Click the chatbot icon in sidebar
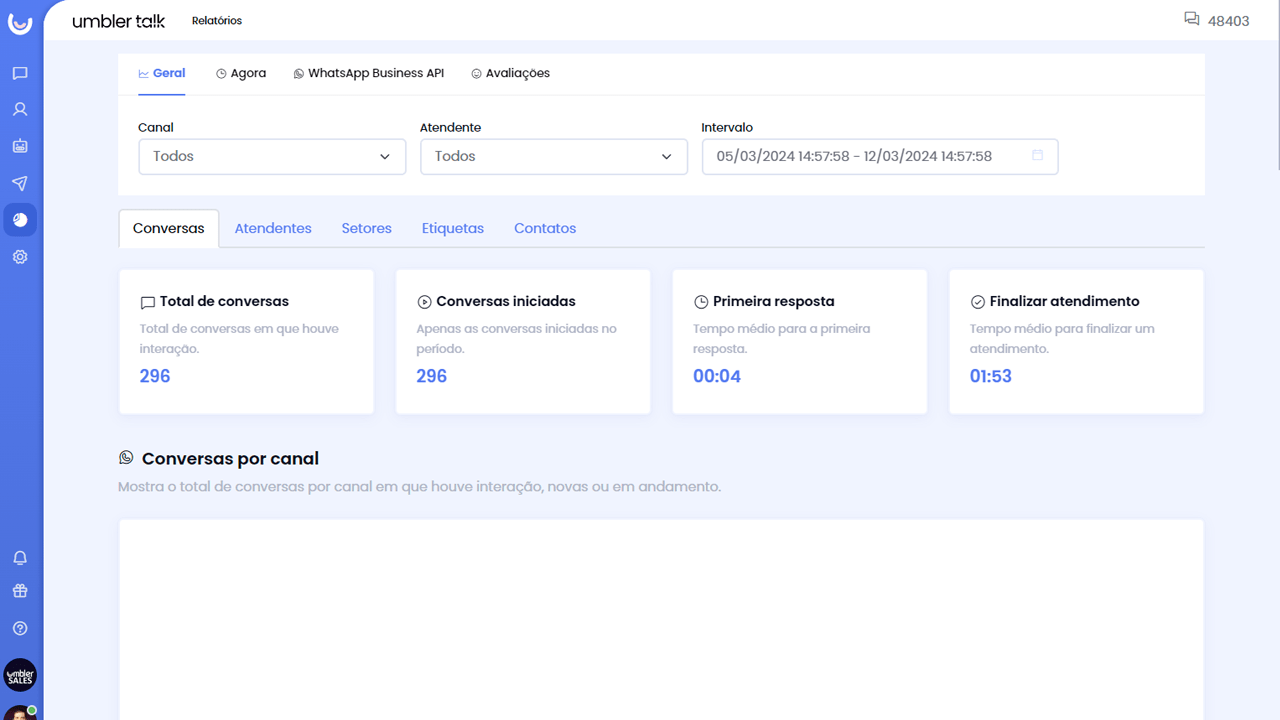 click(20, 146)
